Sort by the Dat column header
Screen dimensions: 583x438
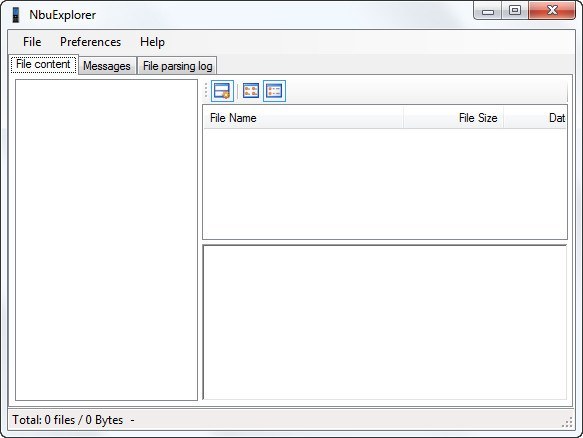[x=535, y=118]
